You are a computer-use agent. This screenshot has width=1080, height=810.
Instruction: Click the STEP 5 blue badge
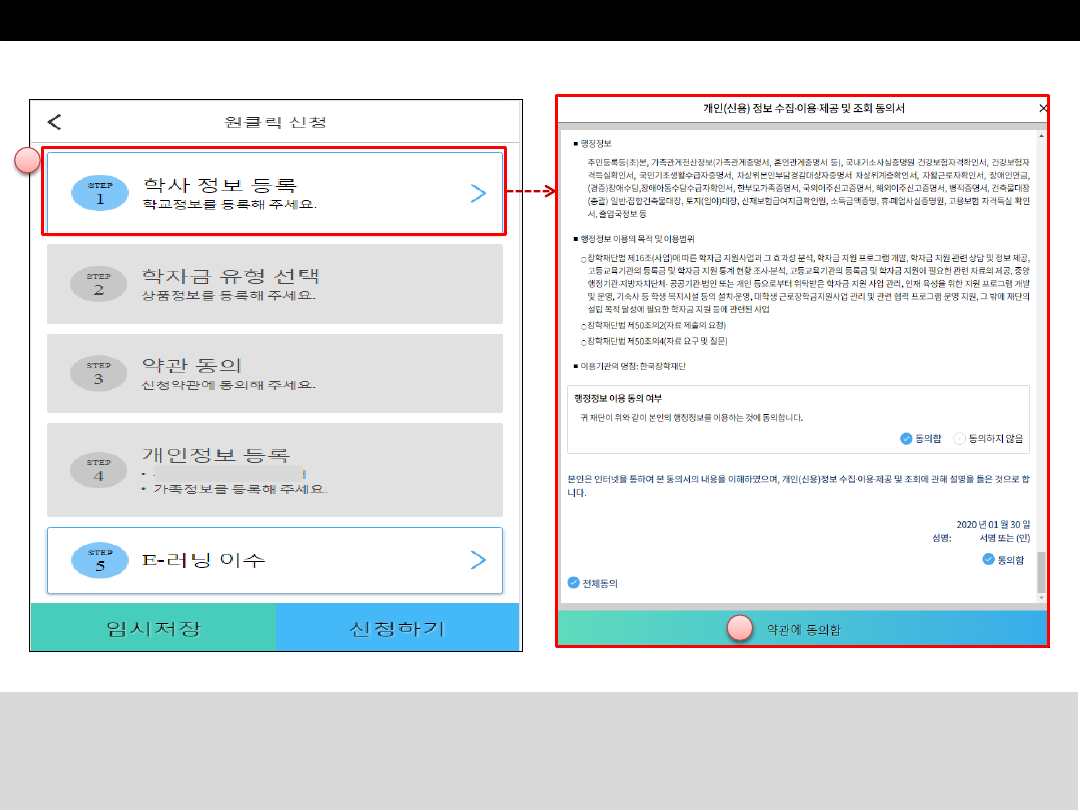click(x=100, y=560)
